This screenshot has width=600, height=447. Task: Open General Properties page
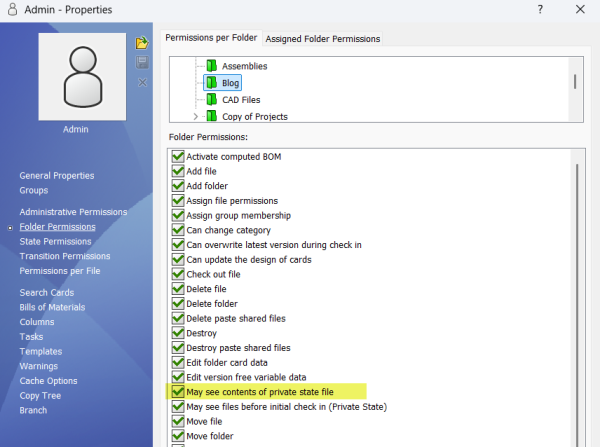pos(57,176)
